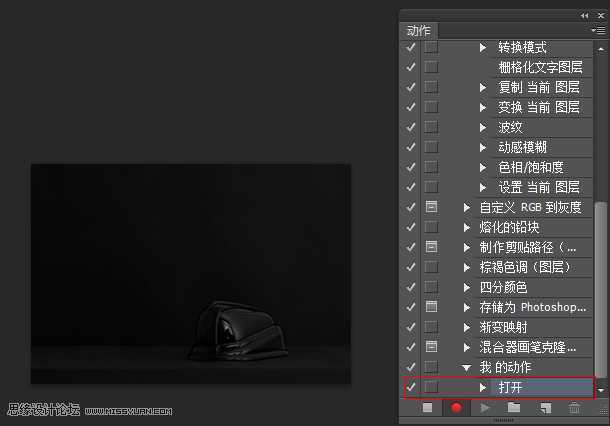Select the 变换 当前 图层 step

point(539,107)
